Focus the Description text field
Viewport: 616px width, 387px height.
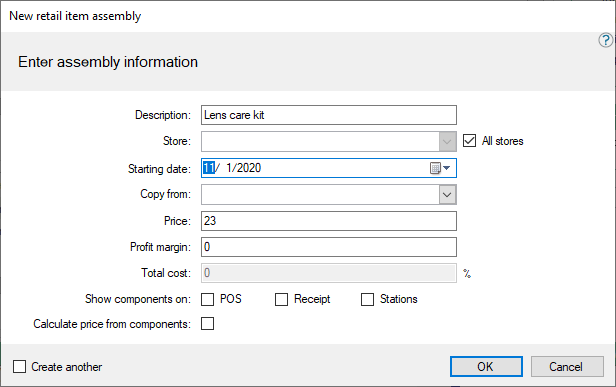pyautogui.click(x=329, y=115)
